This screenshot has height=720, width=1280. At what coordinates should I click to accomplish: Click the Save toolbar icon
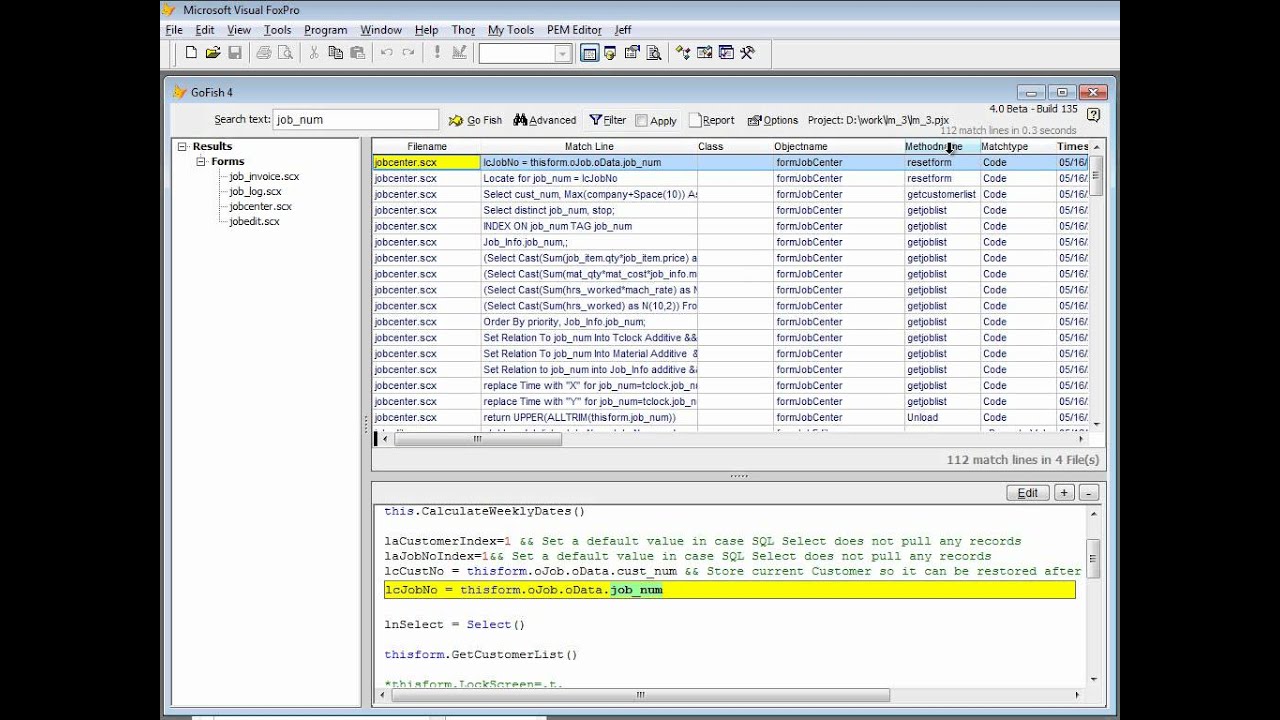[x=235, y=53]
